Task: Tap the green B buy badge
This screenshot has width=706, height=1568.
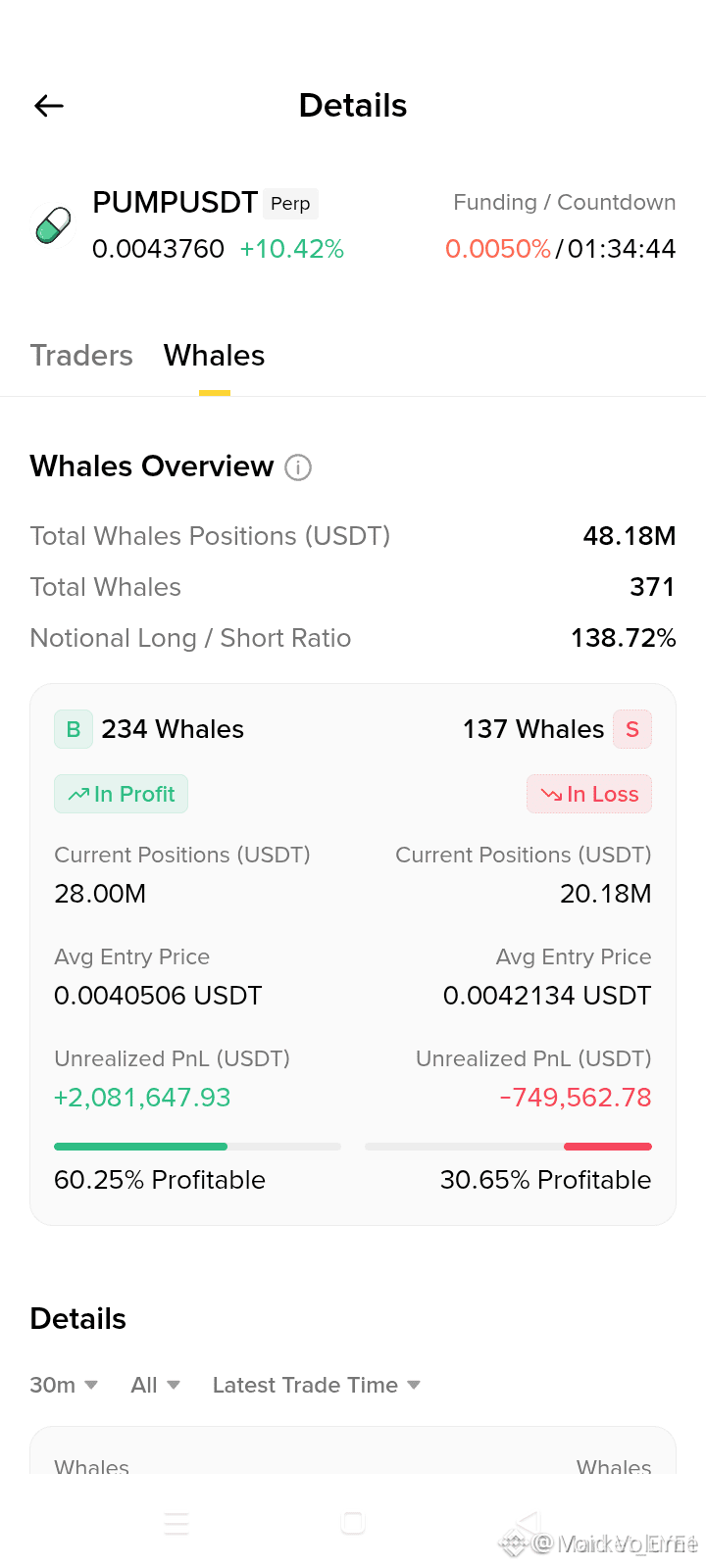Action: point(74,729)
